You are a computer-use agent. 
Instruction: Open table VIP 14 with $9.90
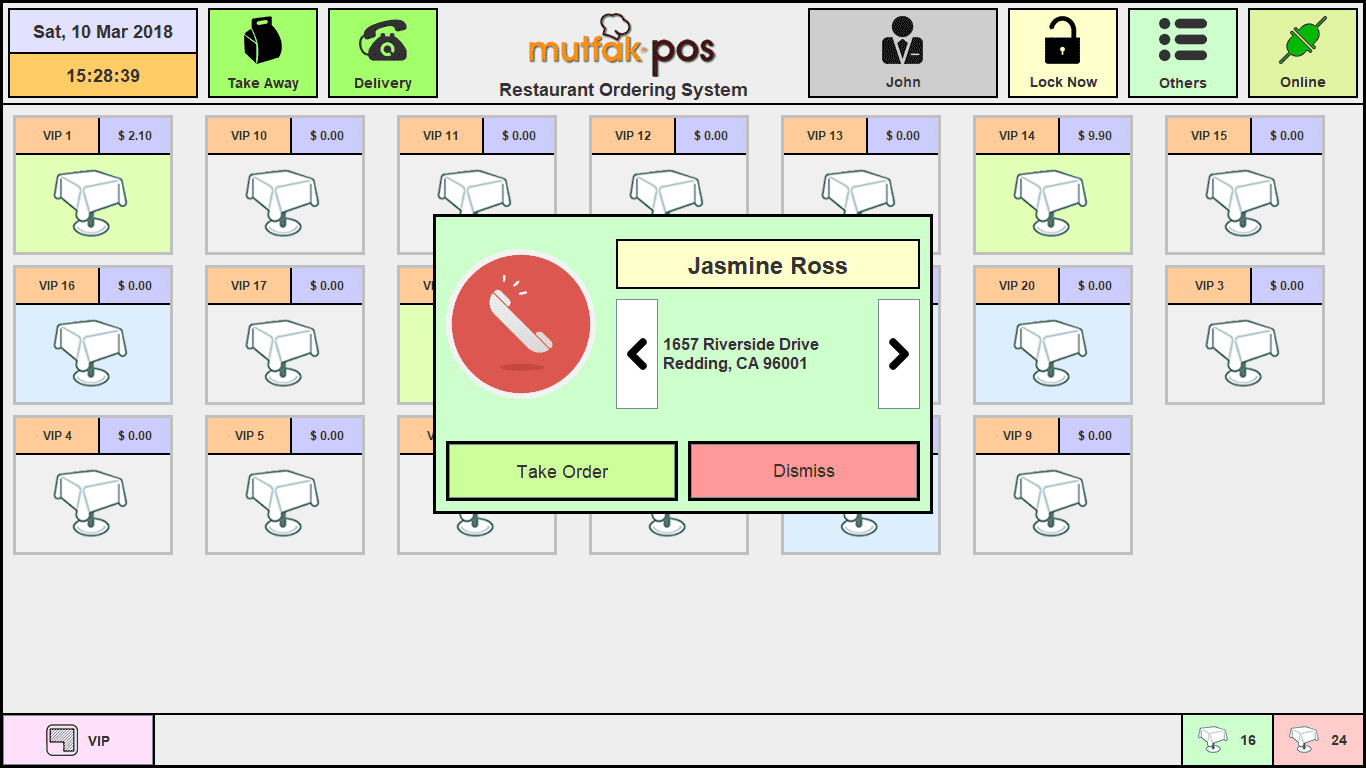[1052, 185]
